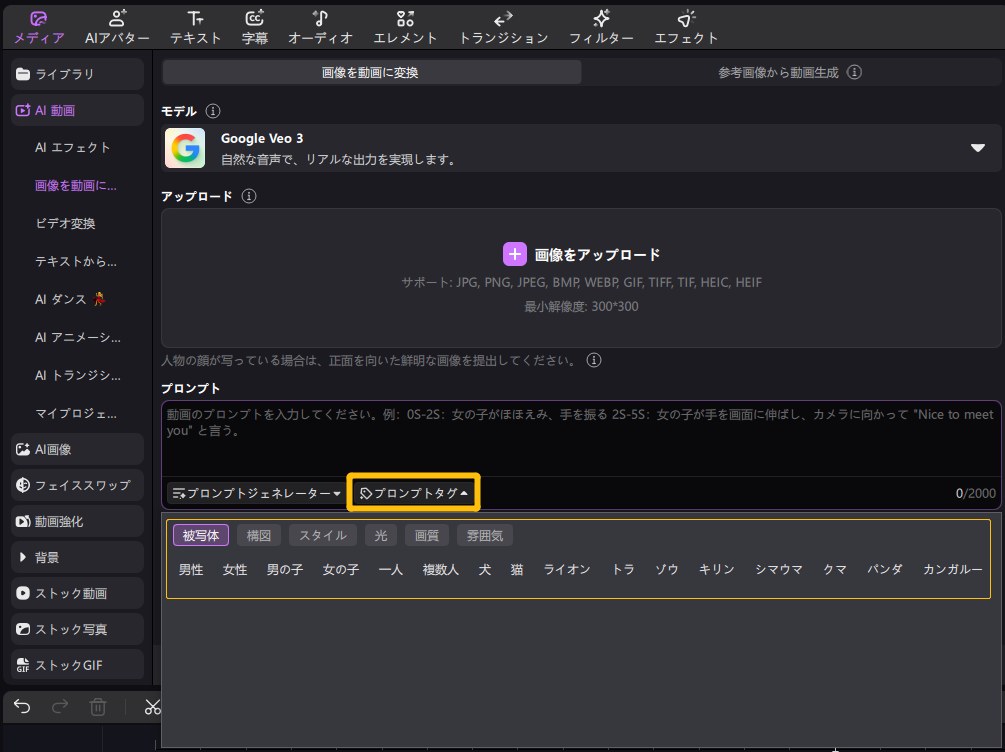
Task: Open the トランジション transitions icon
Action: coord(503,18)
